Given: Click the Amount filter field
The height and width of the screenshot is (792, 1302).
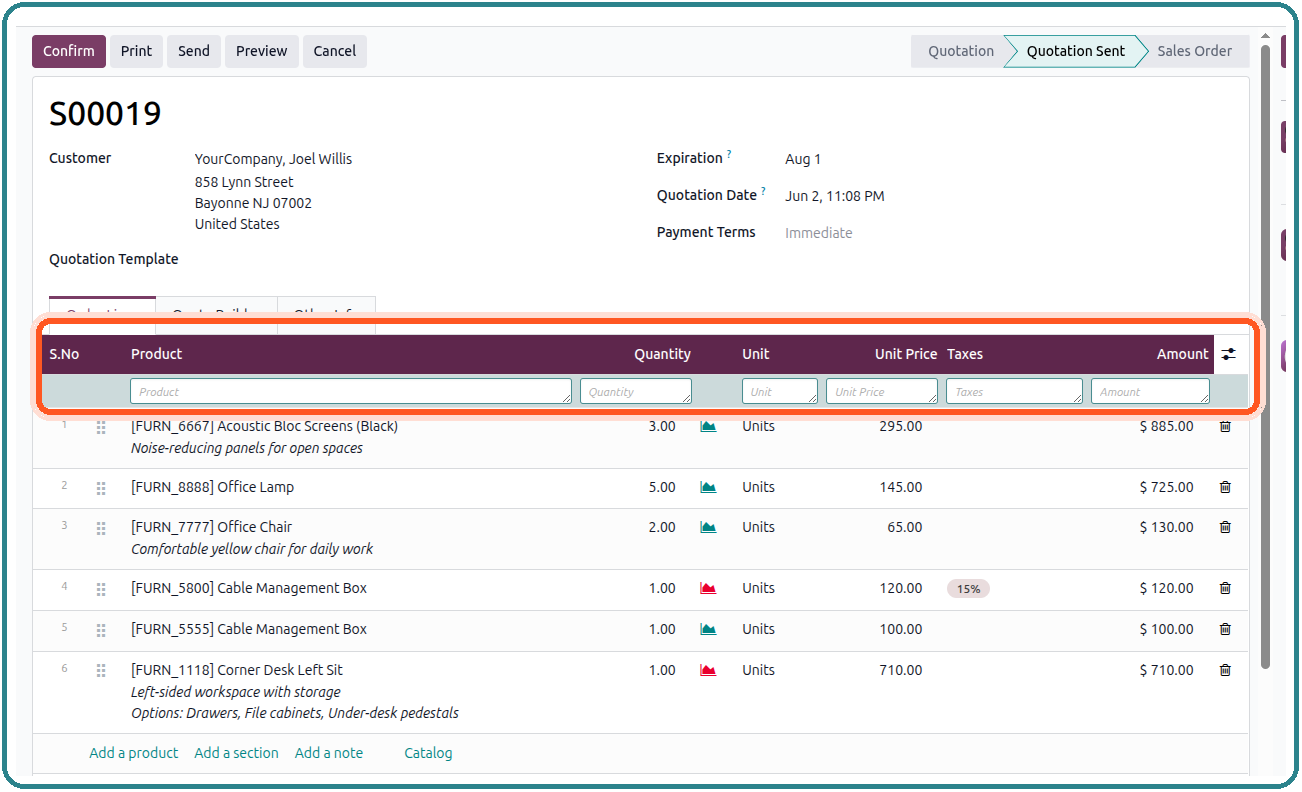Looking at the screenshot, I should pyautogui.click(x=1150, y=392).
